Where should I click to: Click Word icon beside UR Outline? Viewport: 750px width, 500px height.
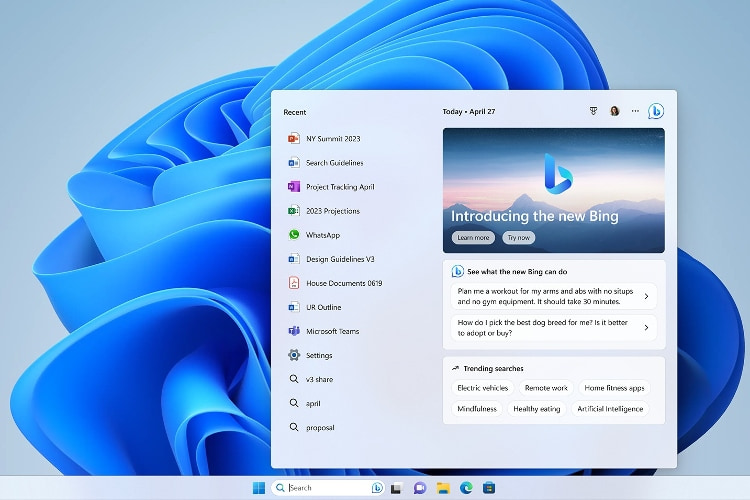click(x=294, y=307)
